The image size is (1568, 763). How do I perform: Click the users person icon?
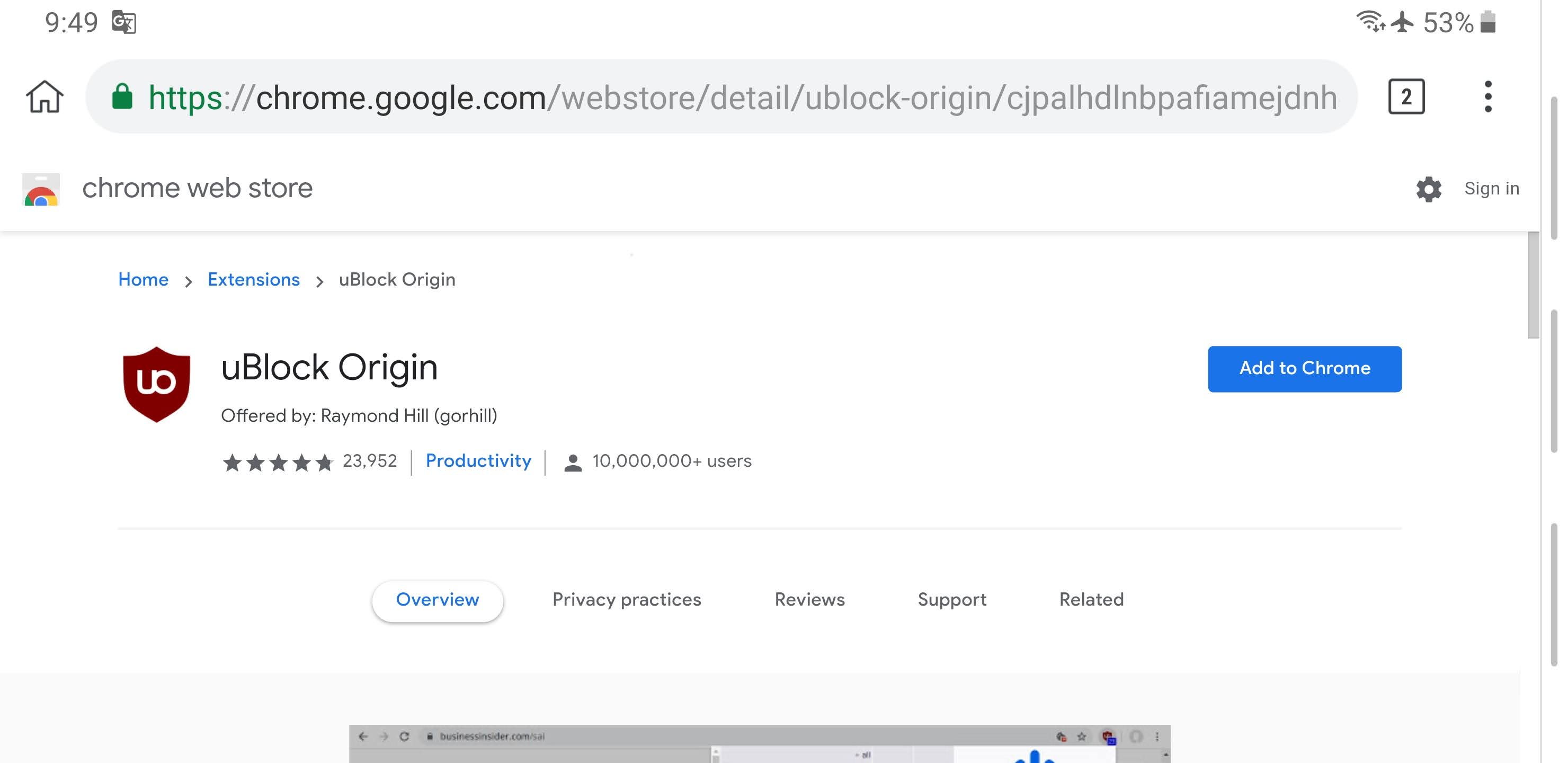[572, 462]
